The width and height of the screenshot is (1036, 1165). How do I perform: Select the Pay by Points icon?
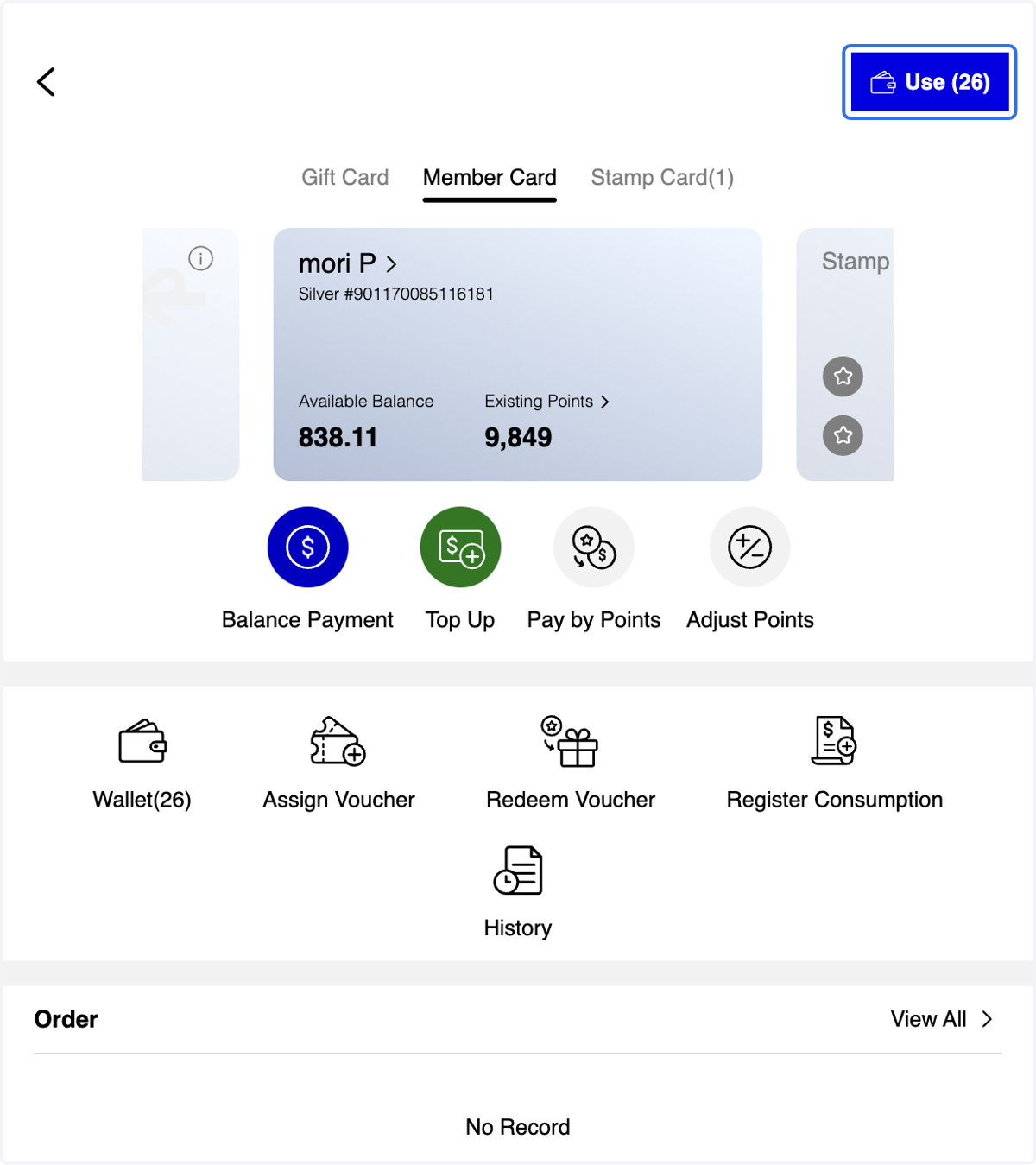click(594, 547)
